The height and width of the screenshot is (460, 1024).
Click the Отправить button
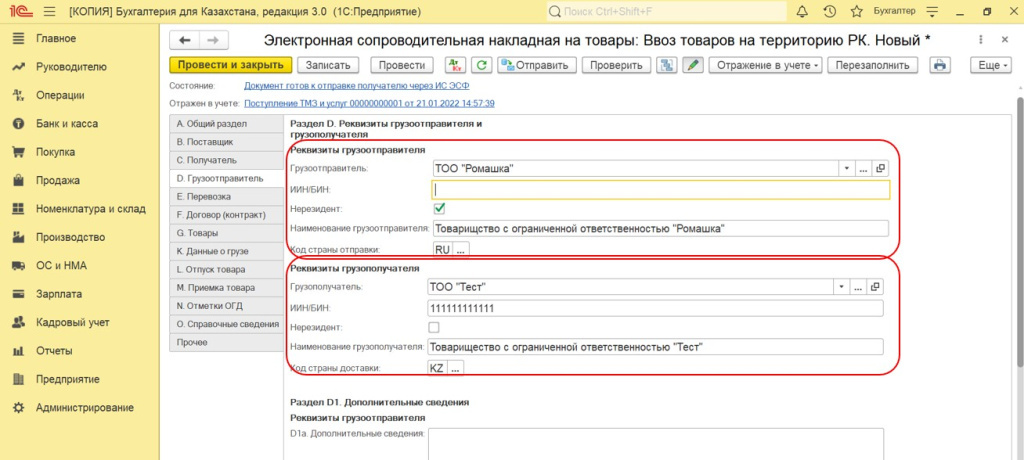537,65
